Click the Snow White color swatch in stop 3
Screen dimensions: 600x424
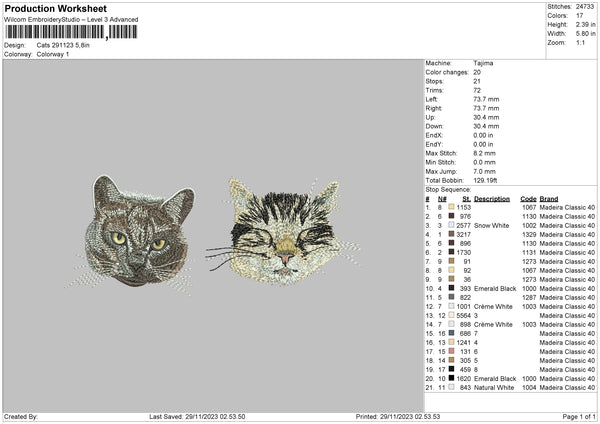click(x=453, y=226)
